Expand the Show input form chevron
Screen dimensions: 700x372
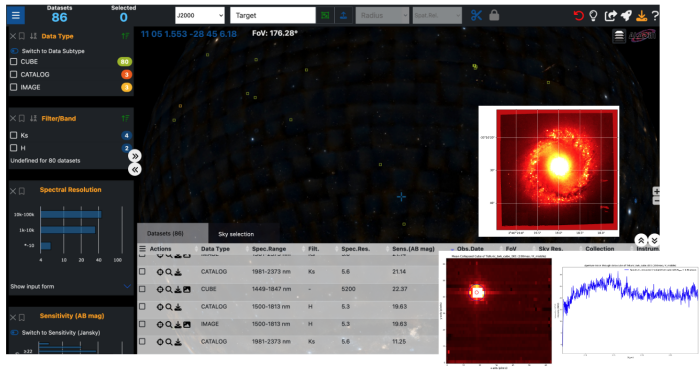127,286
